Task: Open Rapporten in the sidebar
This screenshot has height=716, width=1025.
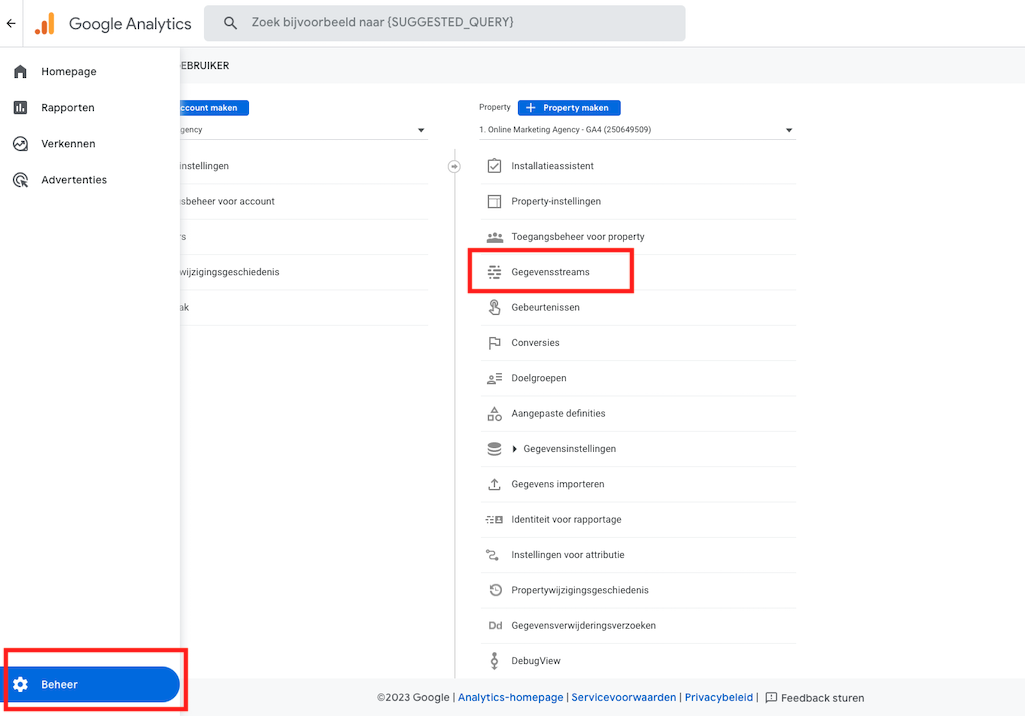Action: coord(67,108)
